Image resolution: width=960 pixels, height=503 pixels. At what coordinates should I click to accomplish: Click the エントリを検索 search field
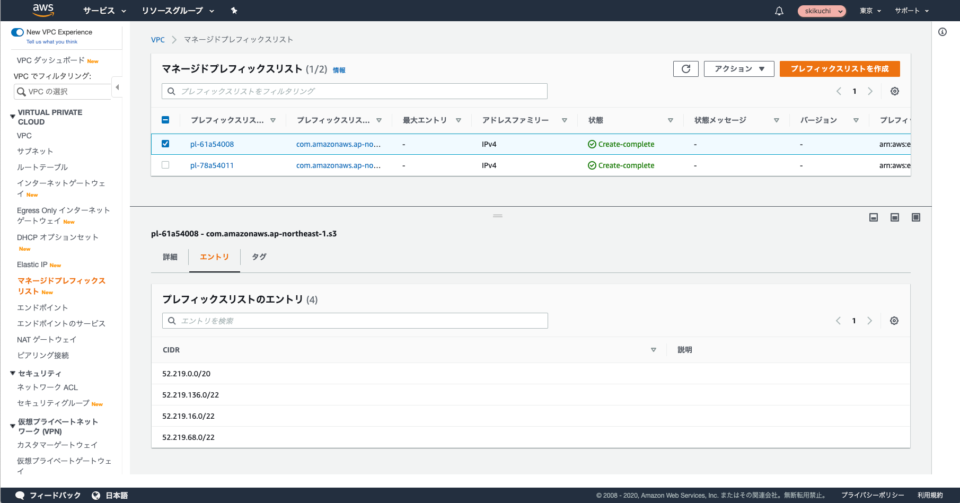coord(355,321)
